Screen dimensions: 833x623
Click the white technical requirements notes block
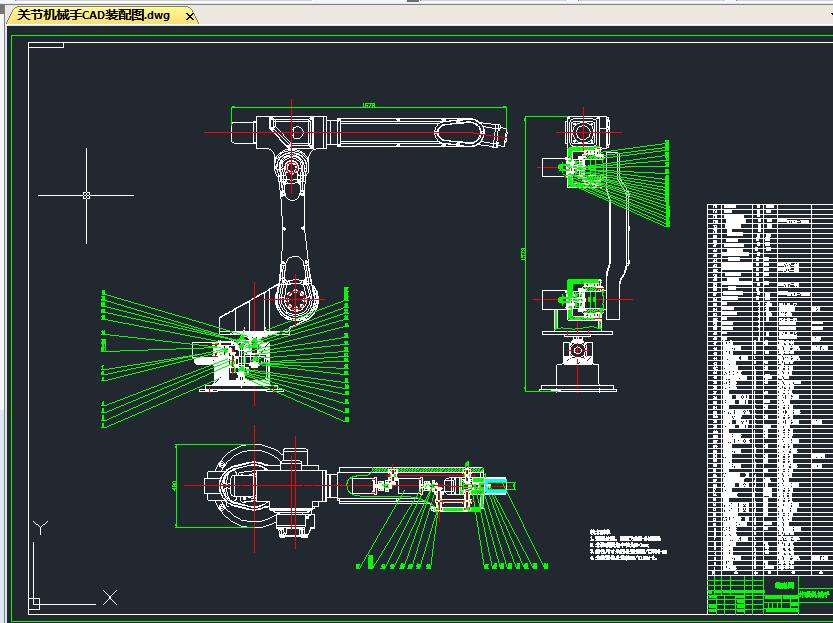pos(628,545)
